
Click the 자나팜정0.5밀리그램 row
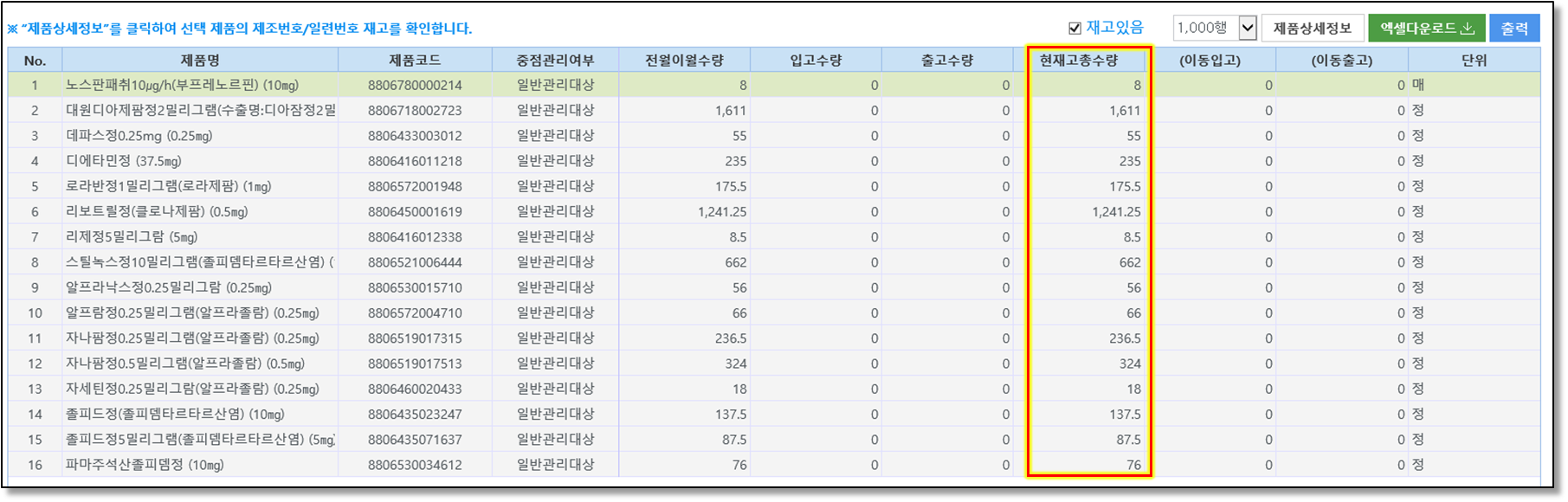coord(184,364)
